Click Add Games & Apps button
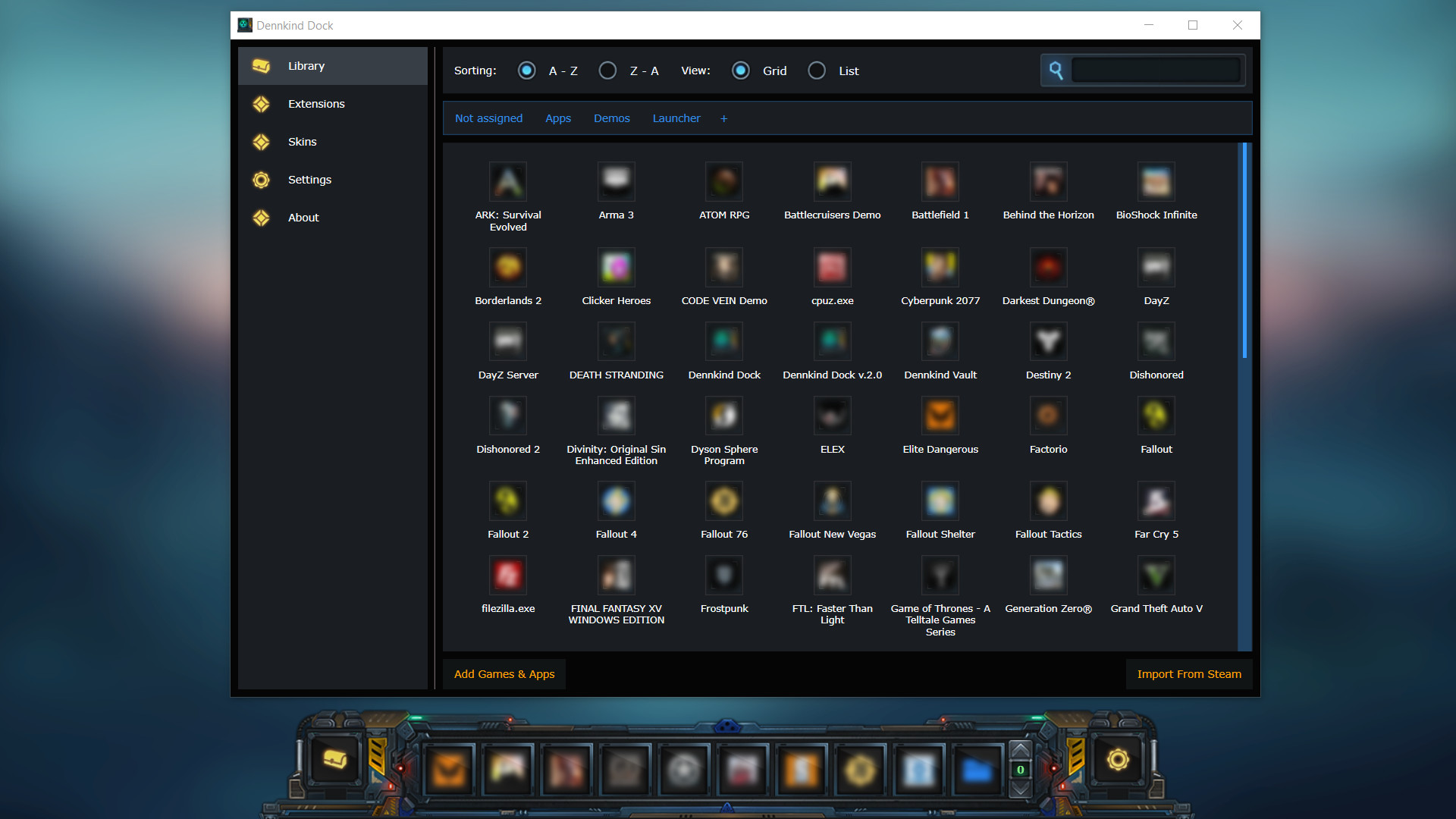Image resolution: width=1456 pixels, height=819 pixels. pos(504,674)
